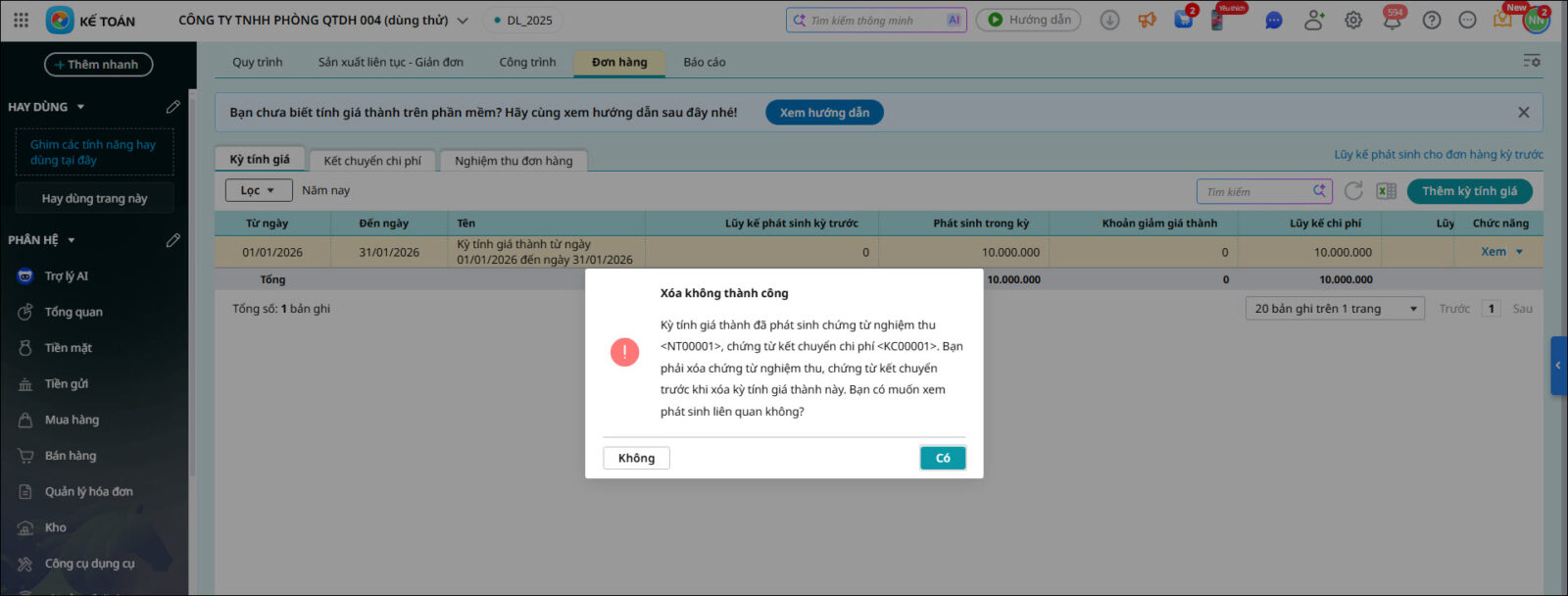Click the Thêm nhanh button
The image size is (1568, 596).
pos(98,65)
